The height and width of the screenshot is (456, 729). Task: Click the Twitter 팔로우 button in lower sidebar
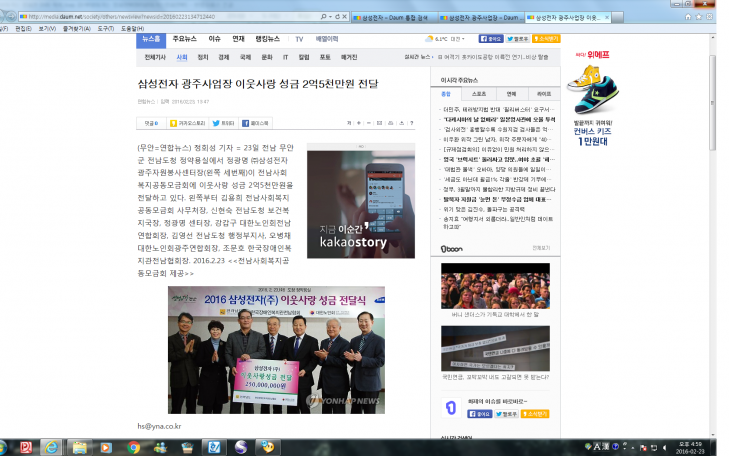pos(506,414)
